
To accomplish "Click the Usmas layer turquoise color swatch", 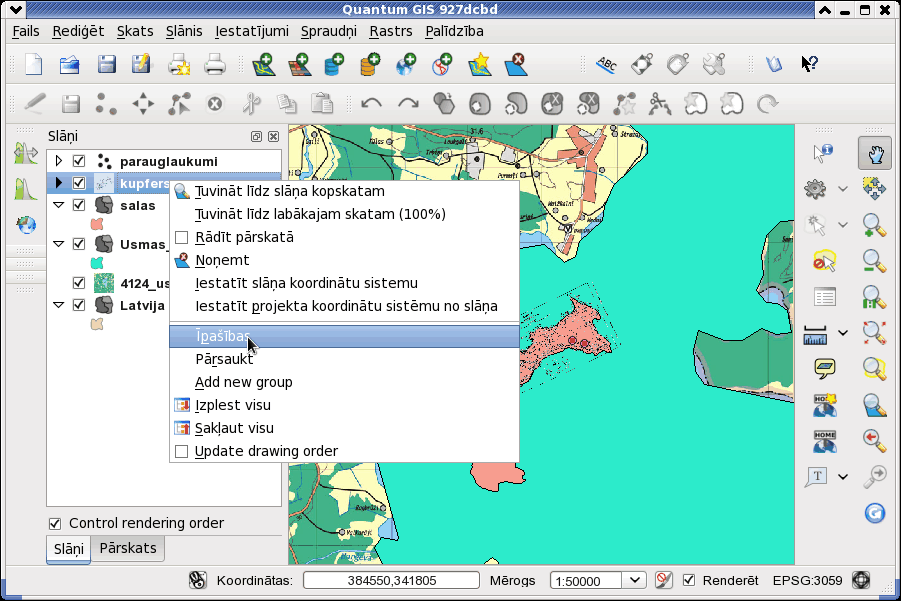I will 97,263.
